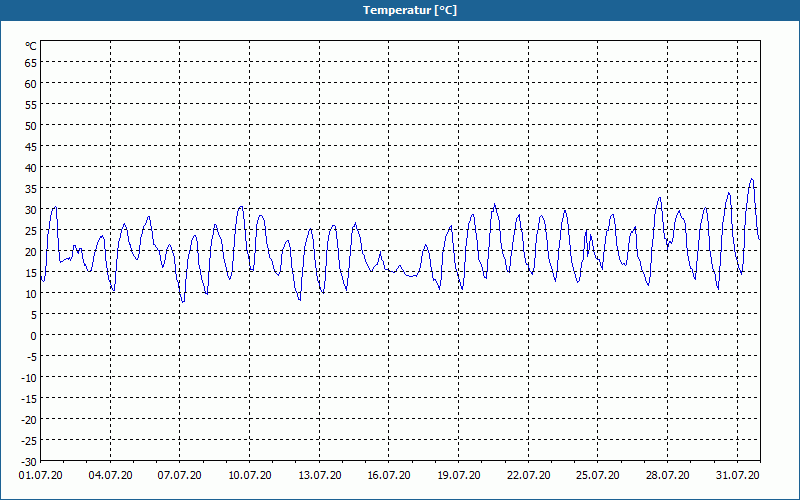This screenshot has width=800, height=500.
Task: Click the 55 y-axis label
Action: point(31,105)
